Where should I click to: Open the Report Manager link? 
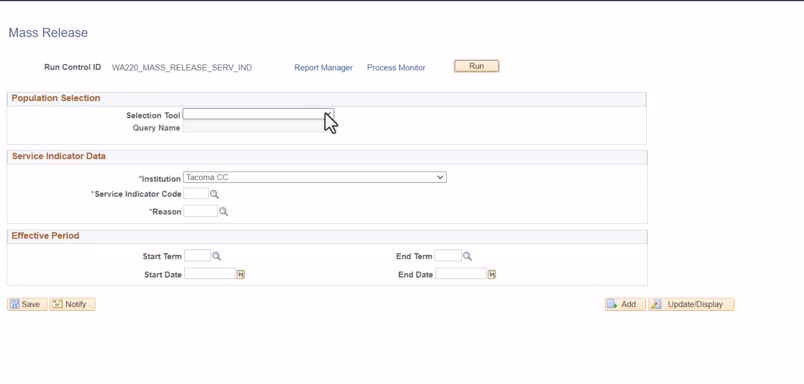coord(324,68)
